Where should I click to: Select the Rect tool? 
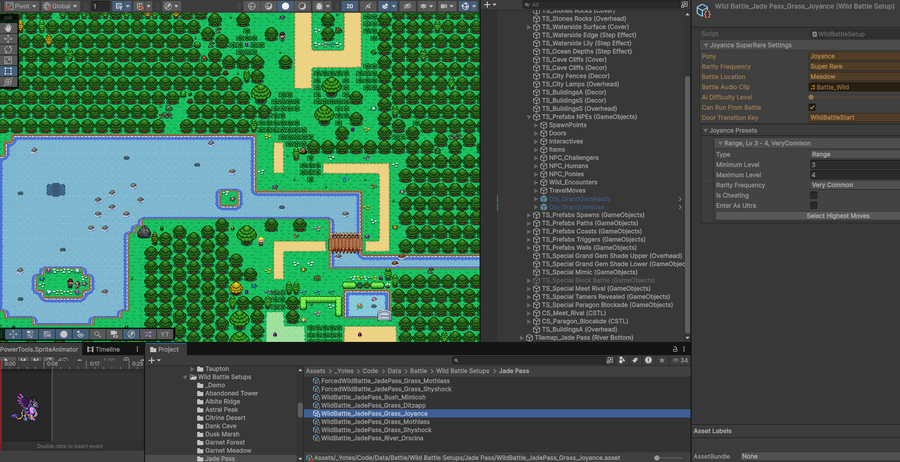pos(9,71)
